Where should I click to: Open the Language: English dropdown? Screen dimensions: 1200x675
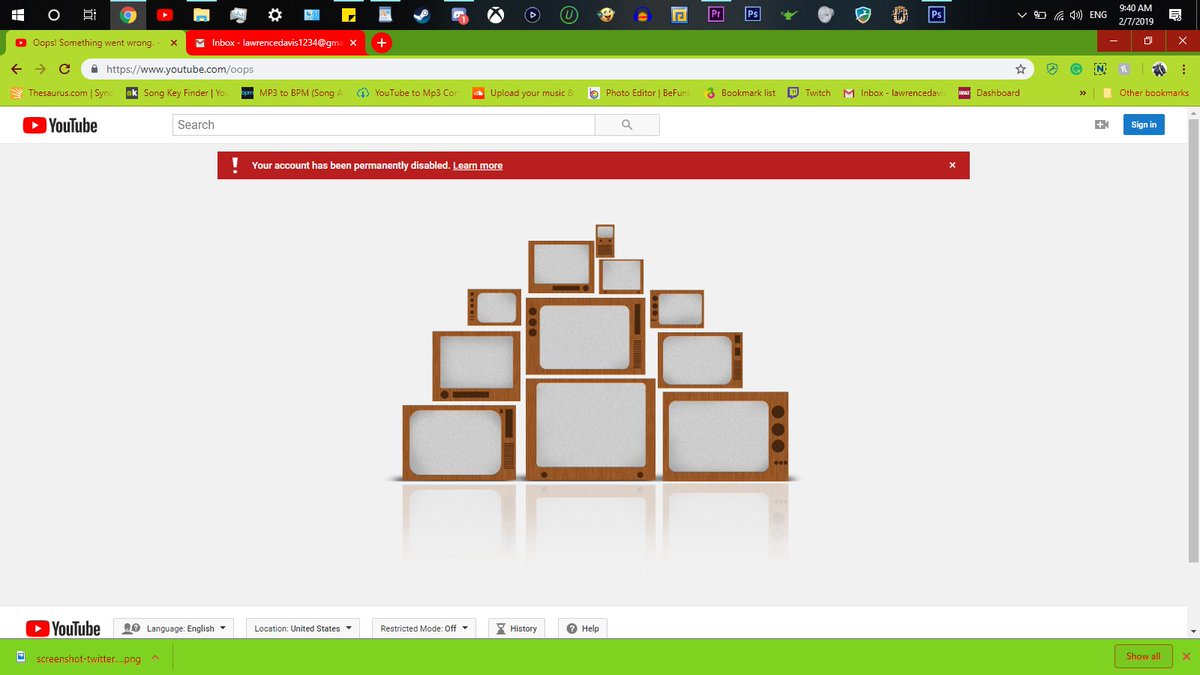click(174, 628)
